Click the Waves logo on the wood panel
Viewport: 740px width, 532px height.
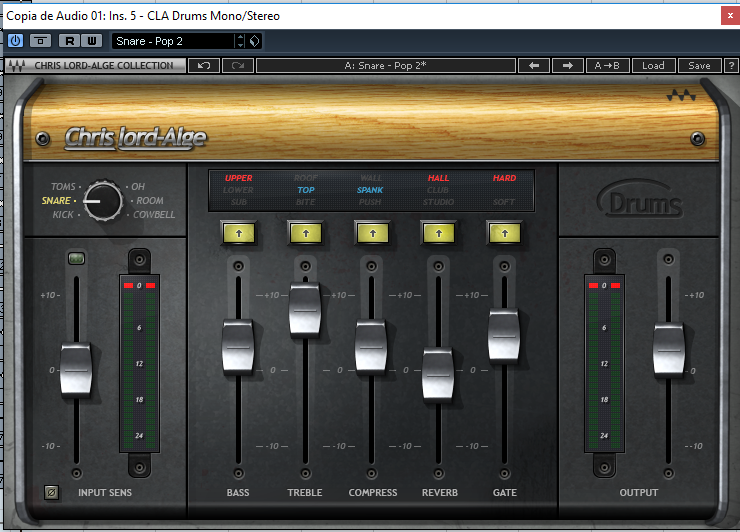[681, 96]
